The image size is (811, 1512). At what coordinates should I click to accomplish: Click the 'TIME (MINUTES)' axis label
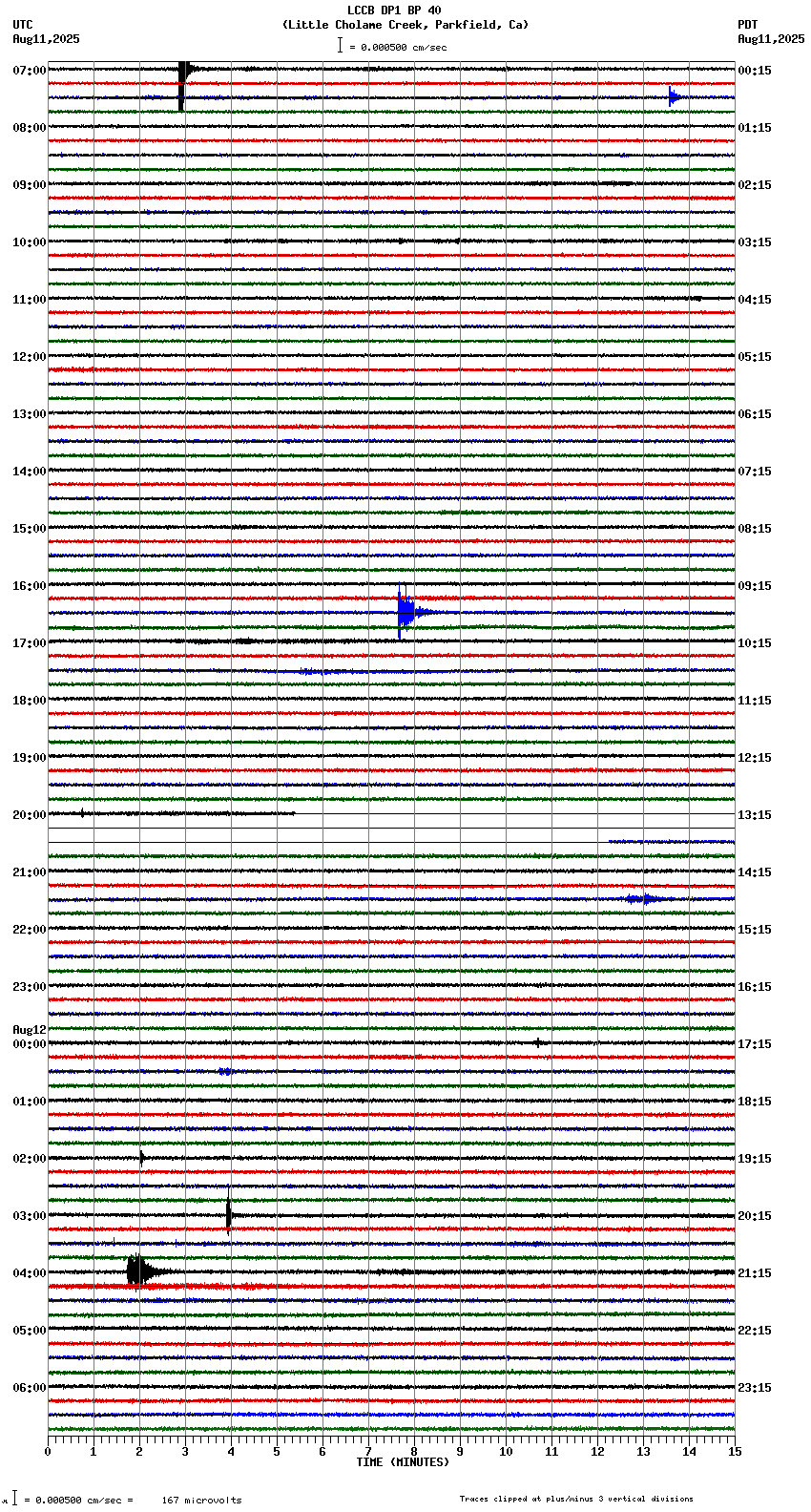coord(403,1462)
